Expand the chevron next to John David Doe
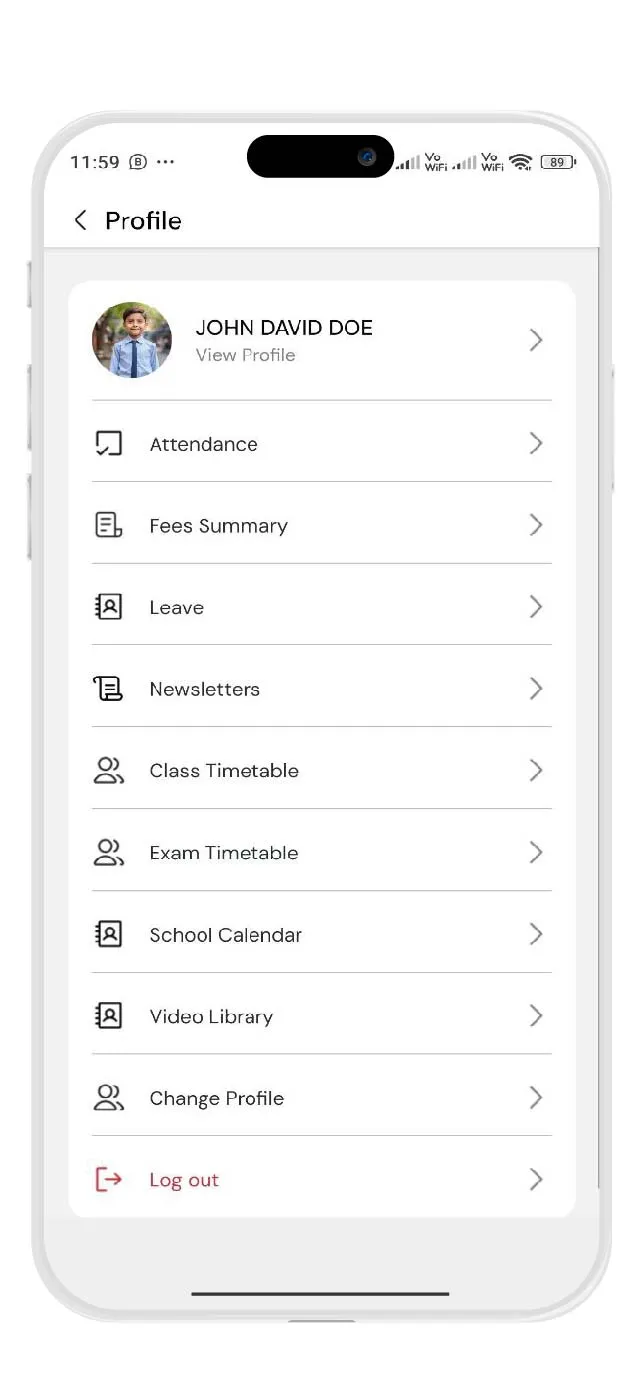This screenshot has height=1389, width=642. click(536, 341)
